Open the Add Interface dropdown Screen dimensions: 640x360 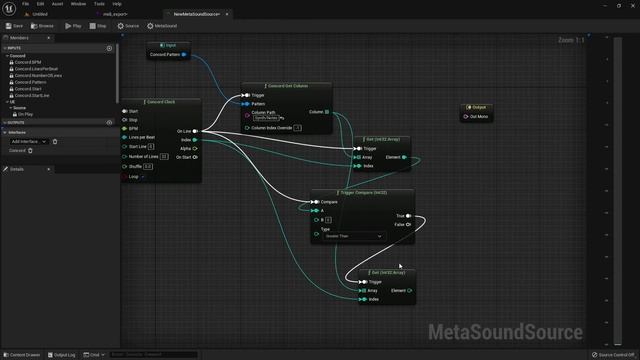pos(29,142)
